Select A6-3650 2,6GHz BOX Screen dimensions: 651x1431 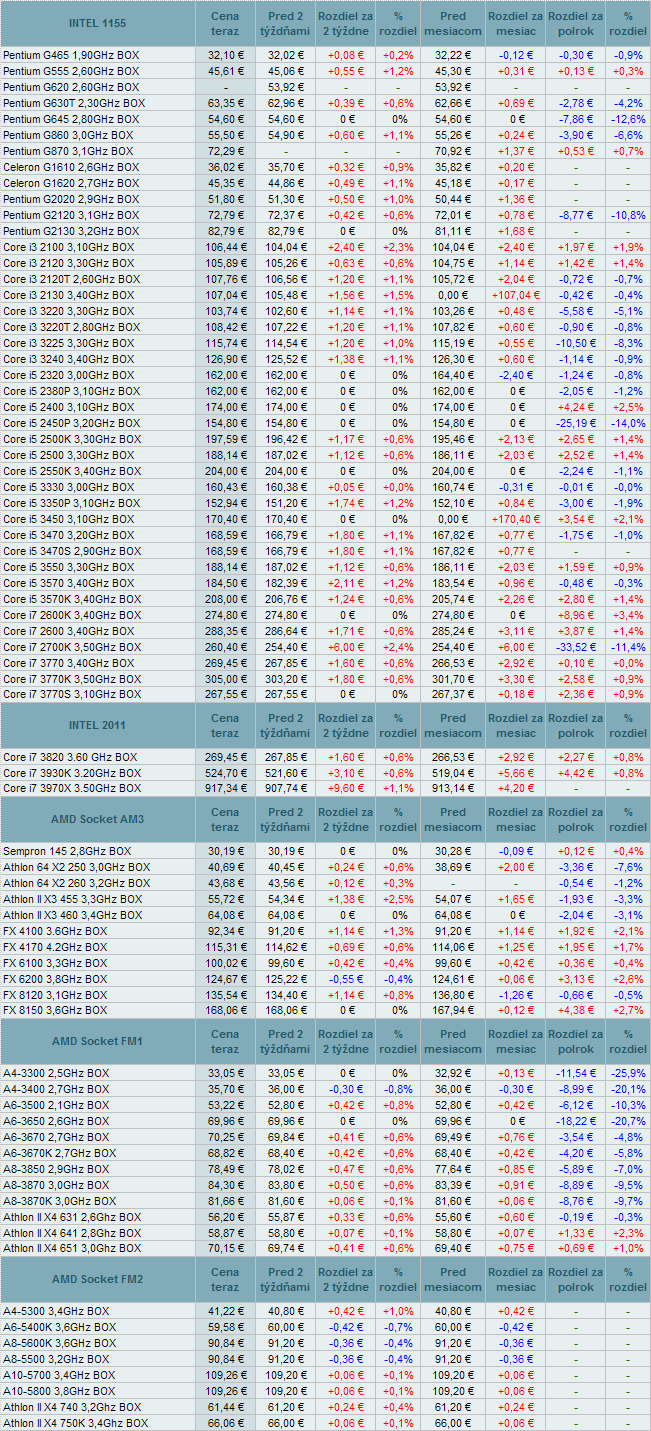pyautogui.click(x=57, y=1122)
